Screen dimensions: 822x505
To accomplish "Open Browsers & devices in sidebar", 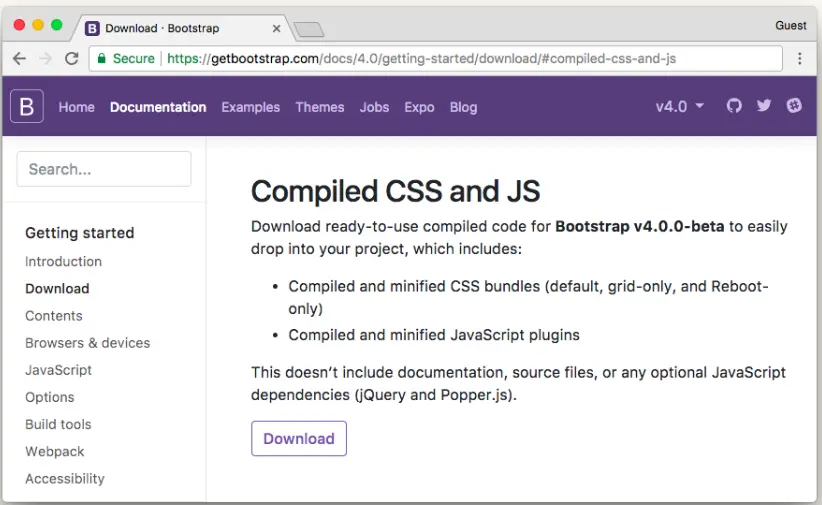I will (x=88, y=343).
